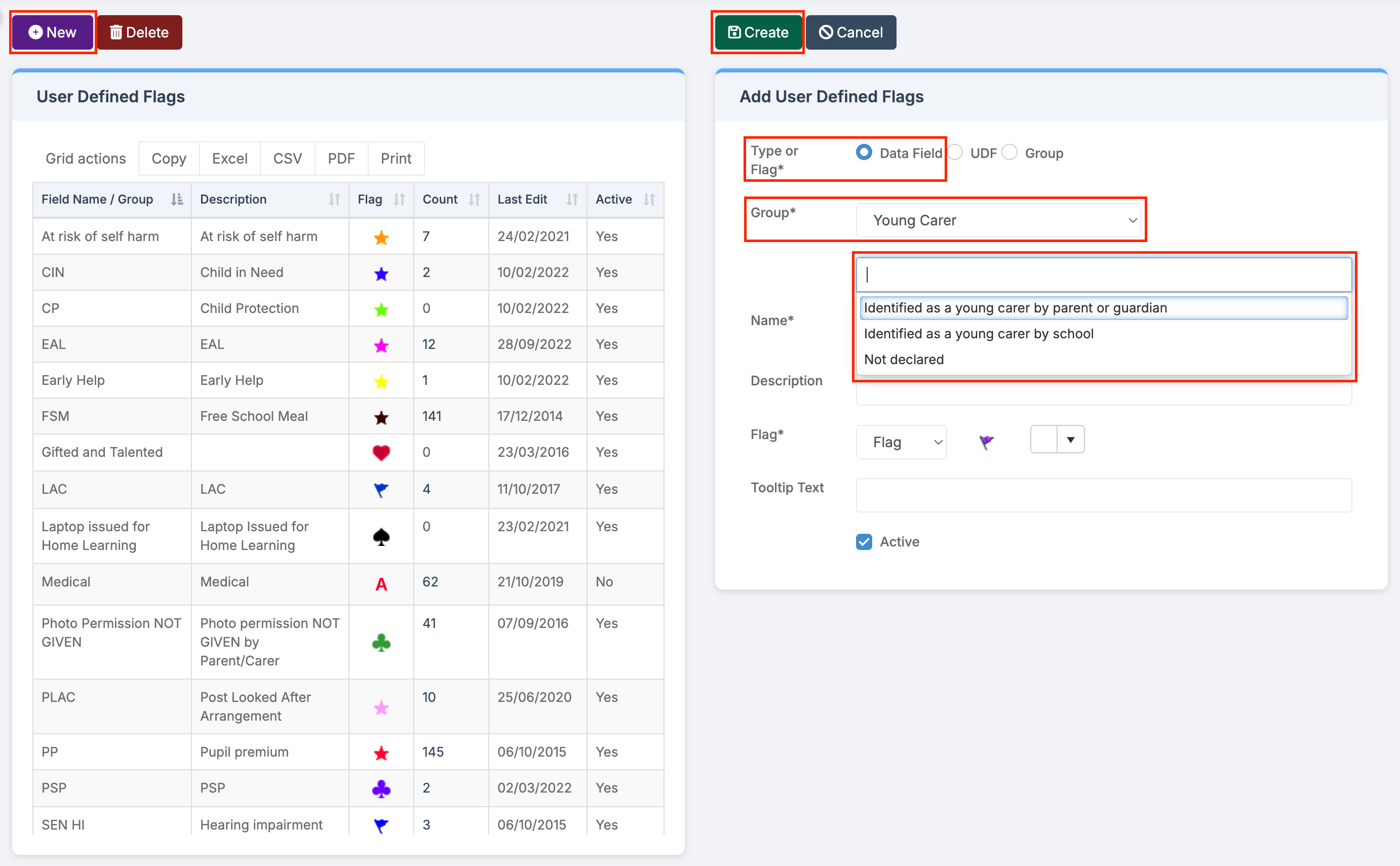Click the yellow star flag in Early Help row
Screen dimensions: 1400x866
(381, 381)
